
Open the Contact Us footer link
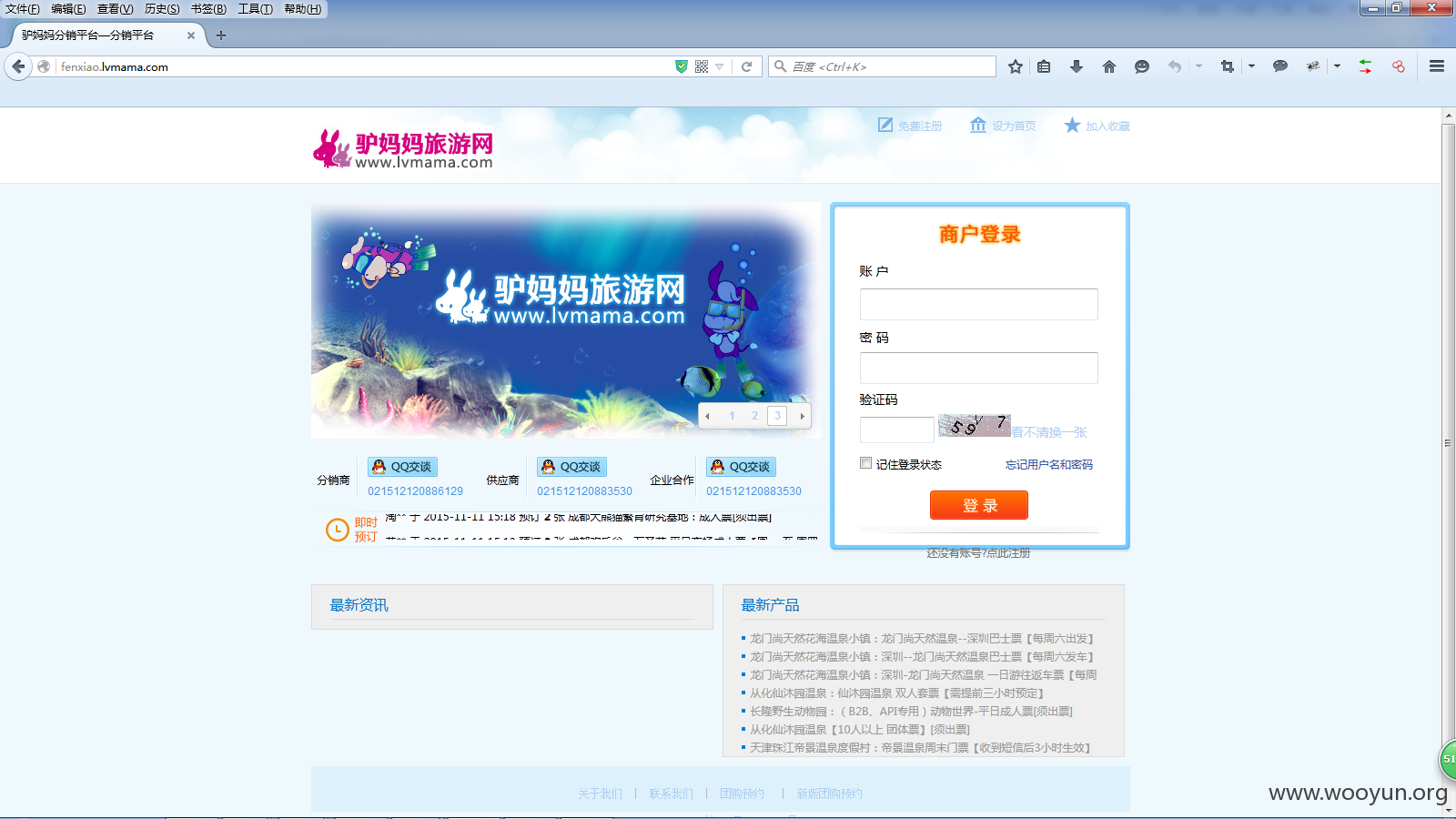click(x=672, y=794)
